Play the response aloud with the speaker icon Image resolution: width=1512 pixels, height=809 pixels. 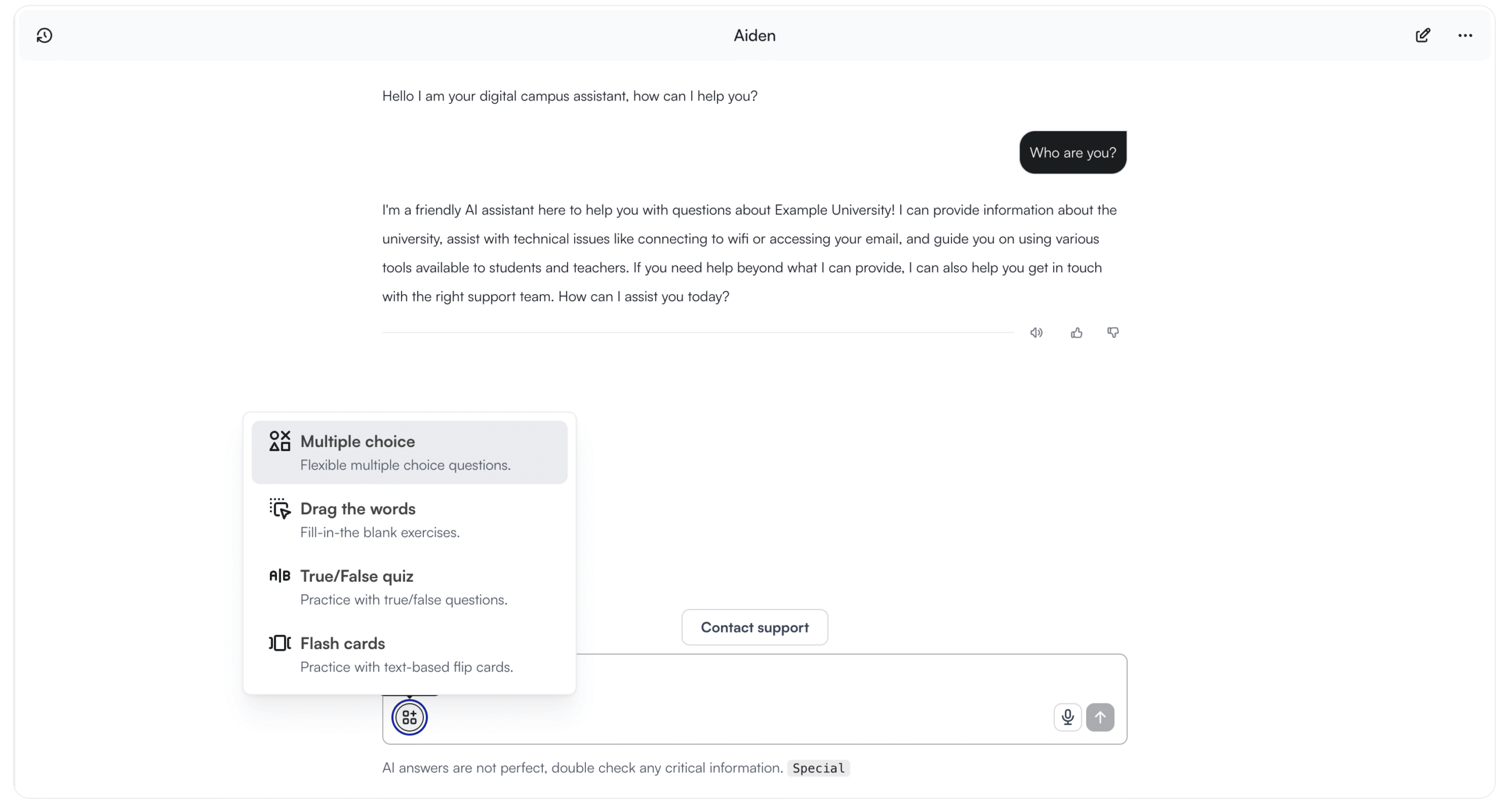[1036, 333]
